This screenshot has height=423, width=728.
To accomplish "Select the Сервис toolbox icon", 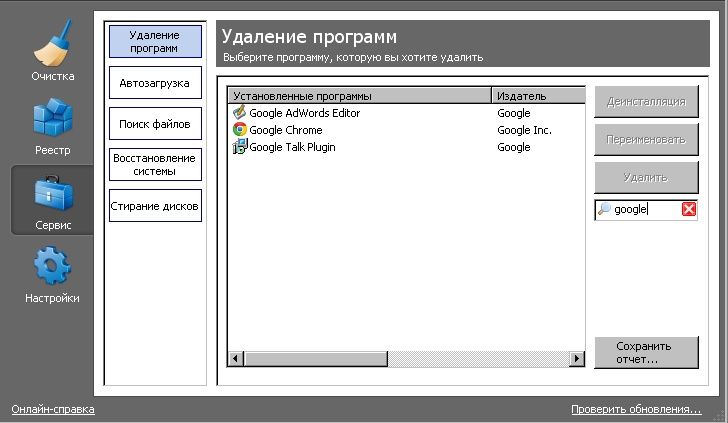I will pyautogui.click(x=51, y=200).
